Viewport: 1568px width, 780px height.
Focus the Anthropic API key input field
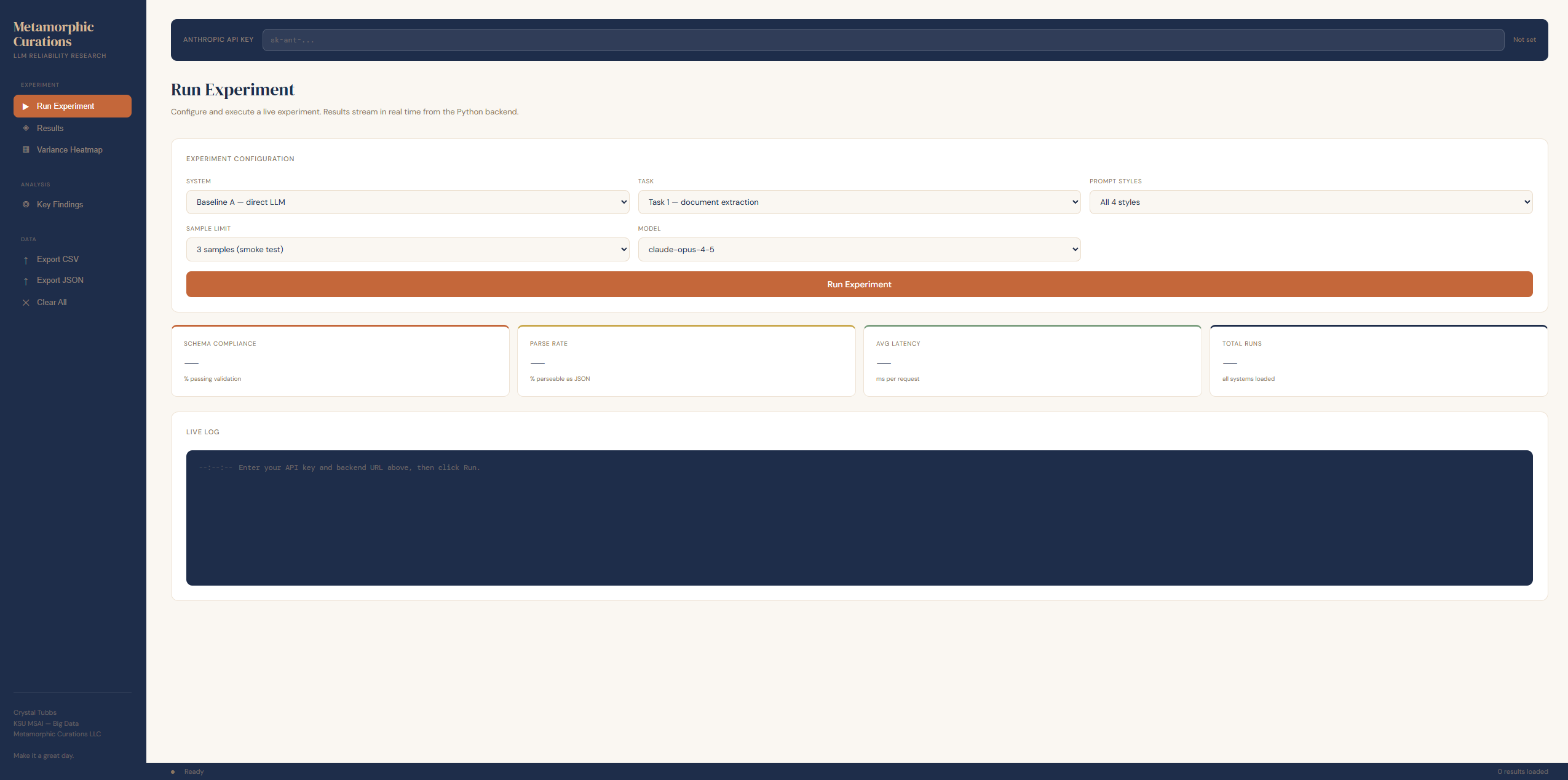tap(883, 40)
